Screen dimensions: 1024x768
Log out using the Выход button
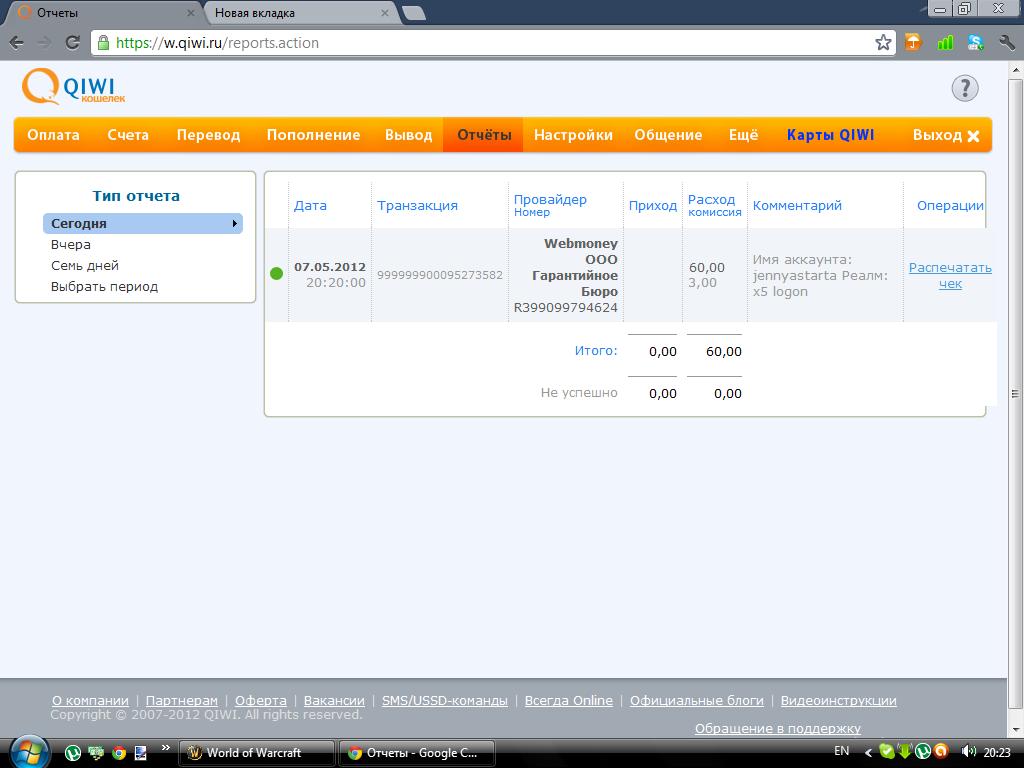click(x=945, y=135)
